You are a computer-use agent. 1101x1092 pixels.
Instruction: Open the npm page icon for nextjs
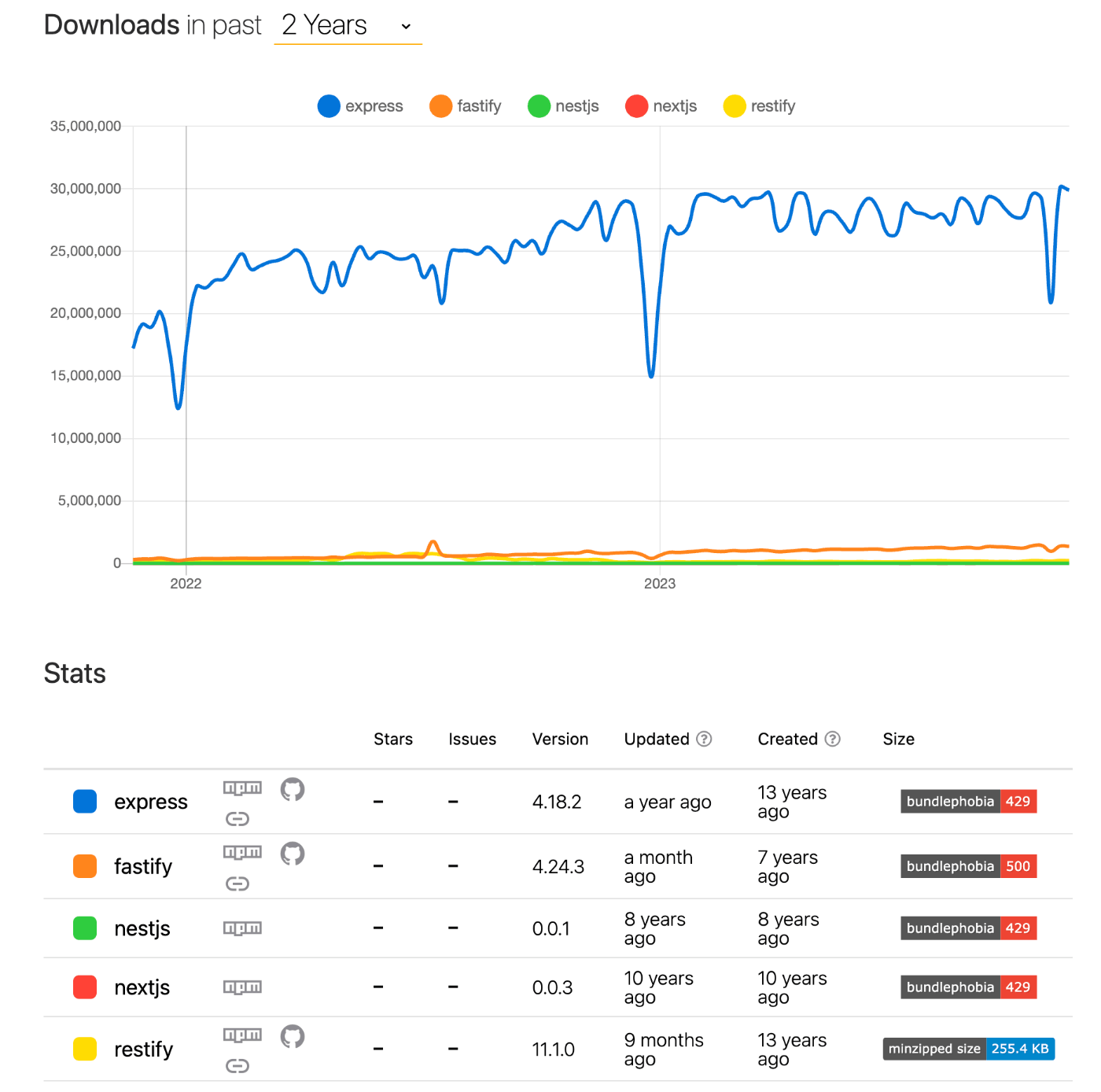point(242,987)
